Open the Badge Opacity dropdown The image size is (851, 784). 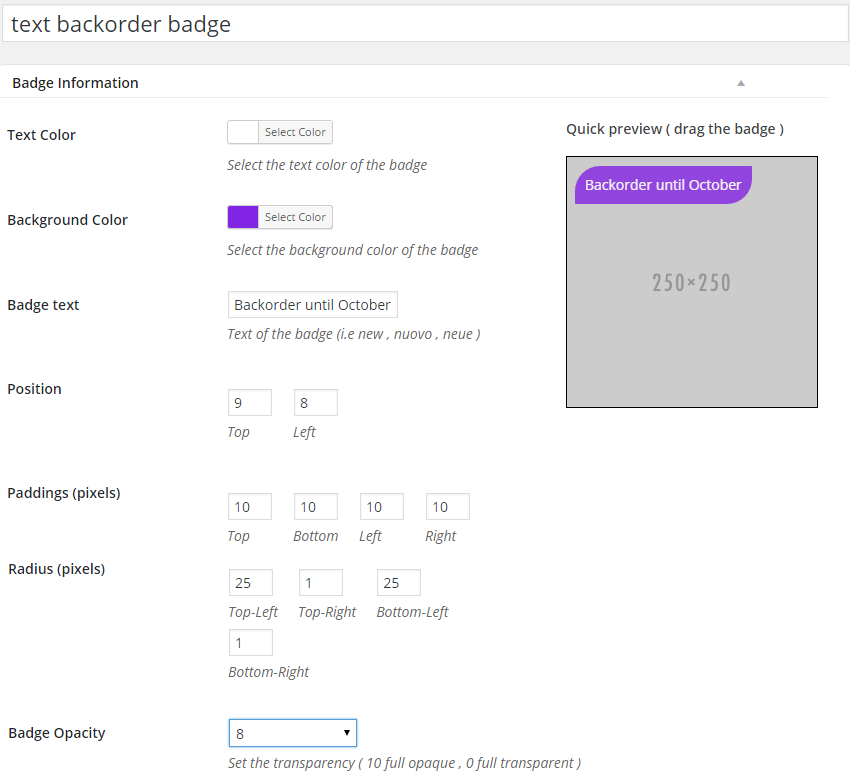[x=292, y=733]
